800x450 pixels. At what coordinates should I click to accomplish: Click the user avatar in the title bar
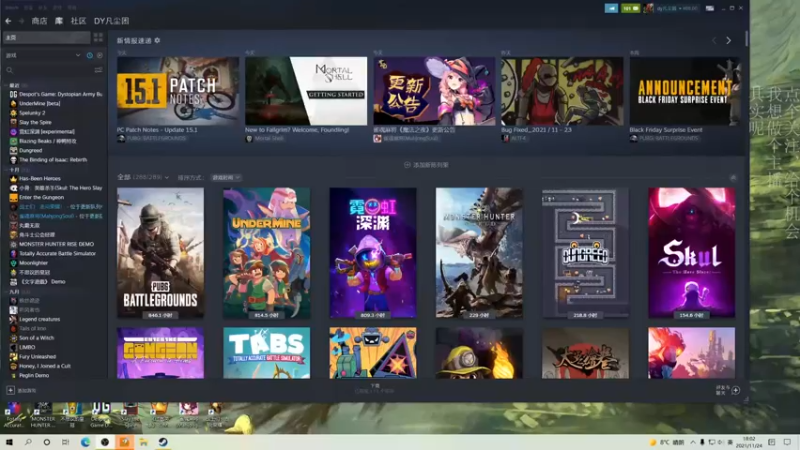[x=648, y=8]
